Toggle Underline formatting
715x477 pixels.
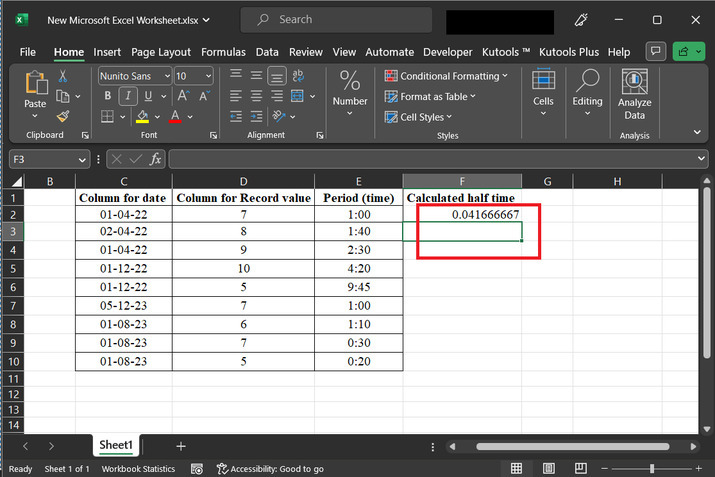149,96
